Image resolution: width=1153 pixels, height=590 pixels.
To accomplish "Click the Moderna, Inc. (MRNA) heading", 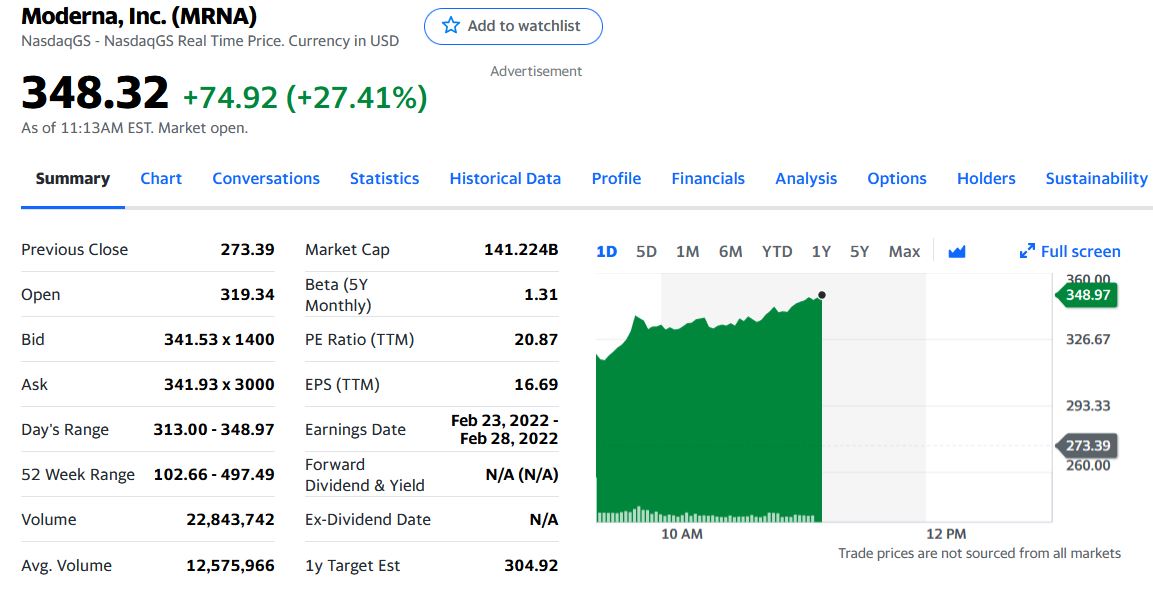I will click(139, 16).
